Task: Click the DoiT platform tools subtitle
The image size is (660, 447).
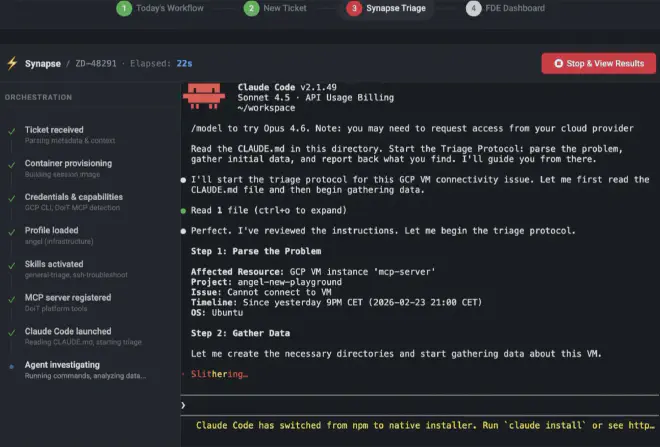Action: tap(56, 309)
